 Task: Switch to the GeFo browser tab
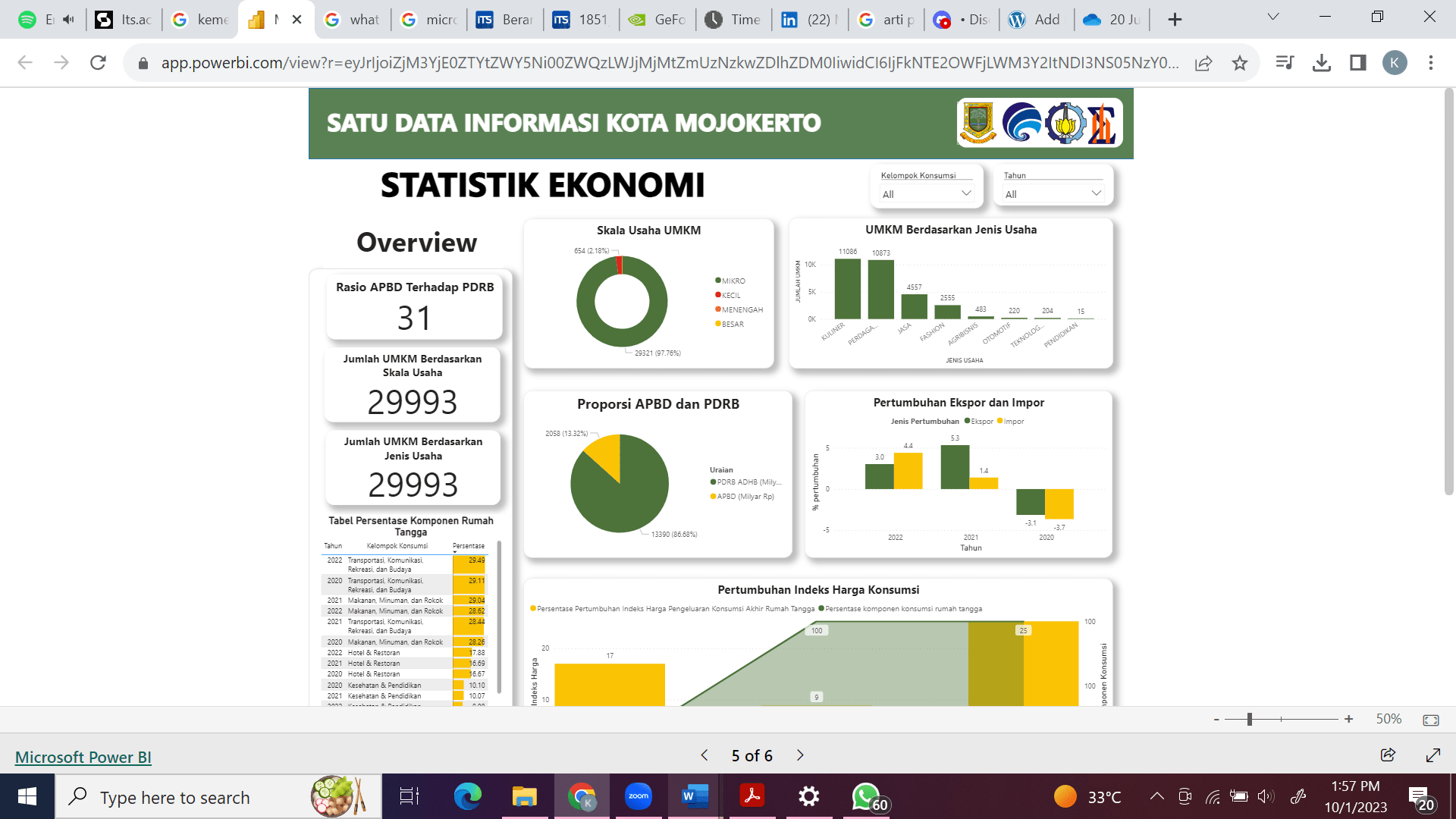click(x=657, y=20)
